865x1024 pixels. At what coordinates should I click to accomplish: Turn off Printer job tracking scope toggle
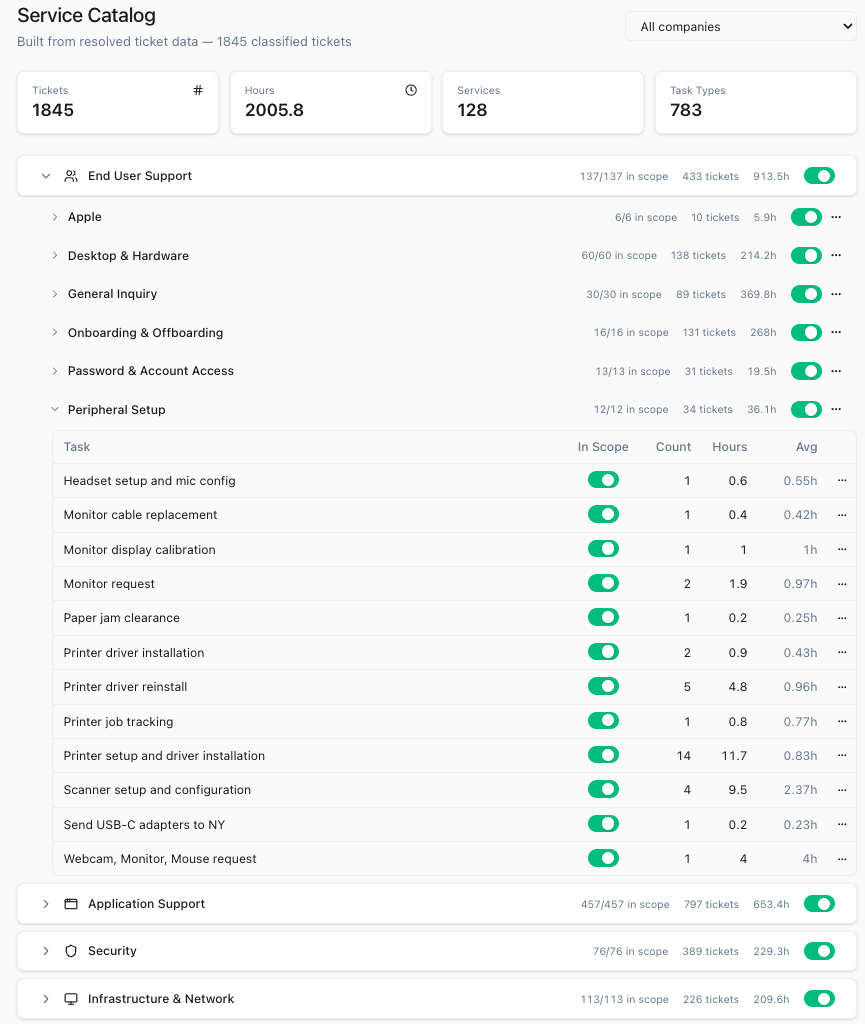(603, 721)
